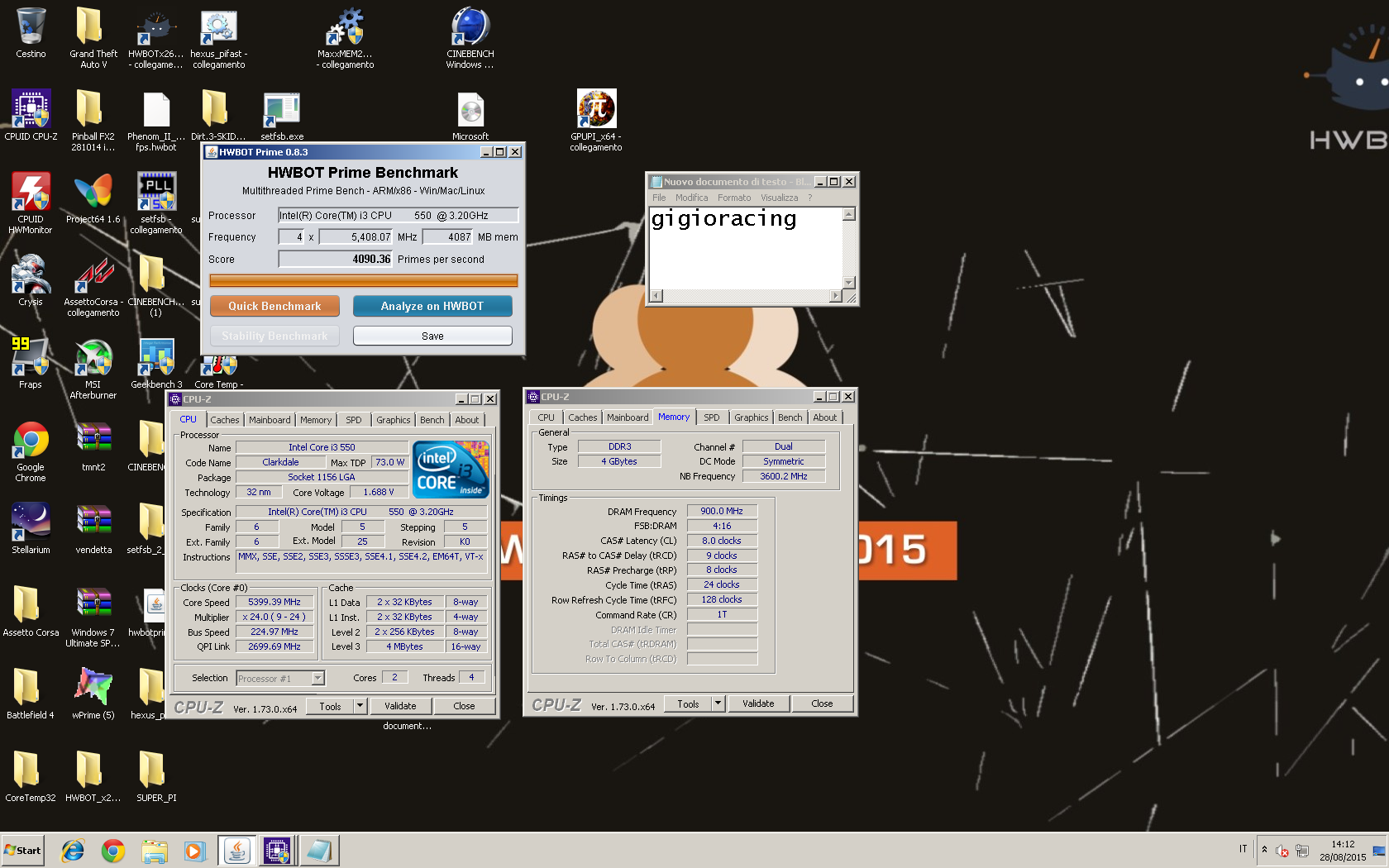Open the Visualizza menu in Notepad
The height and width of the screenshot is (868, 1389).
(780, 198)
